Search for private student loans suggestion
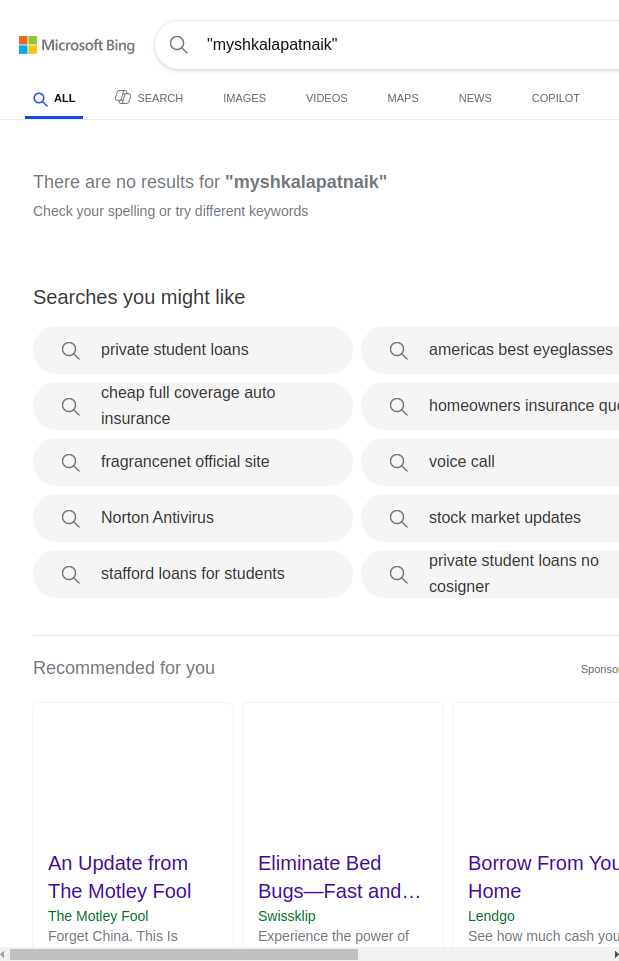 tap(192, 350)
